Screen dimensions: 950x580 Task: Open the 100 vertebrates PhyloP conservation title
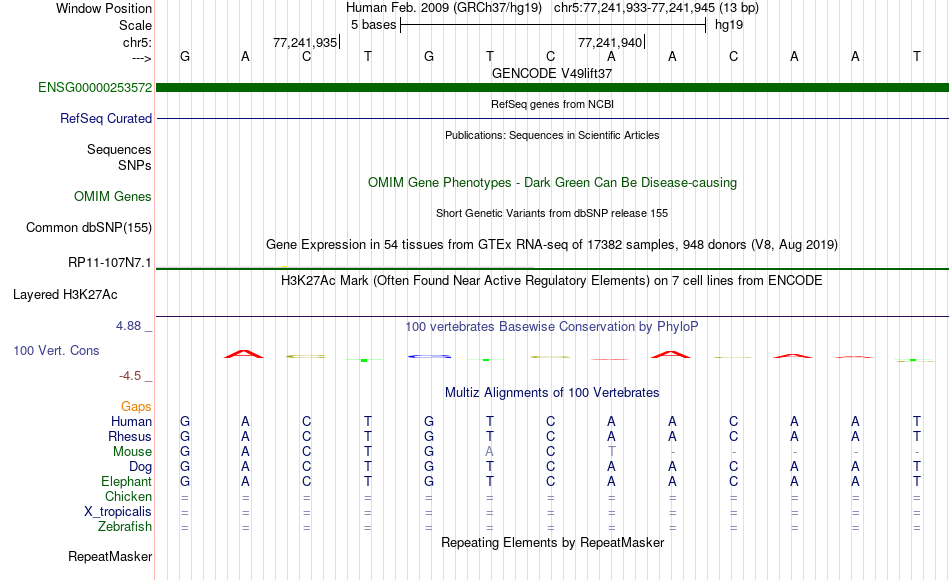pyautogui.click(x=552, y=327)
